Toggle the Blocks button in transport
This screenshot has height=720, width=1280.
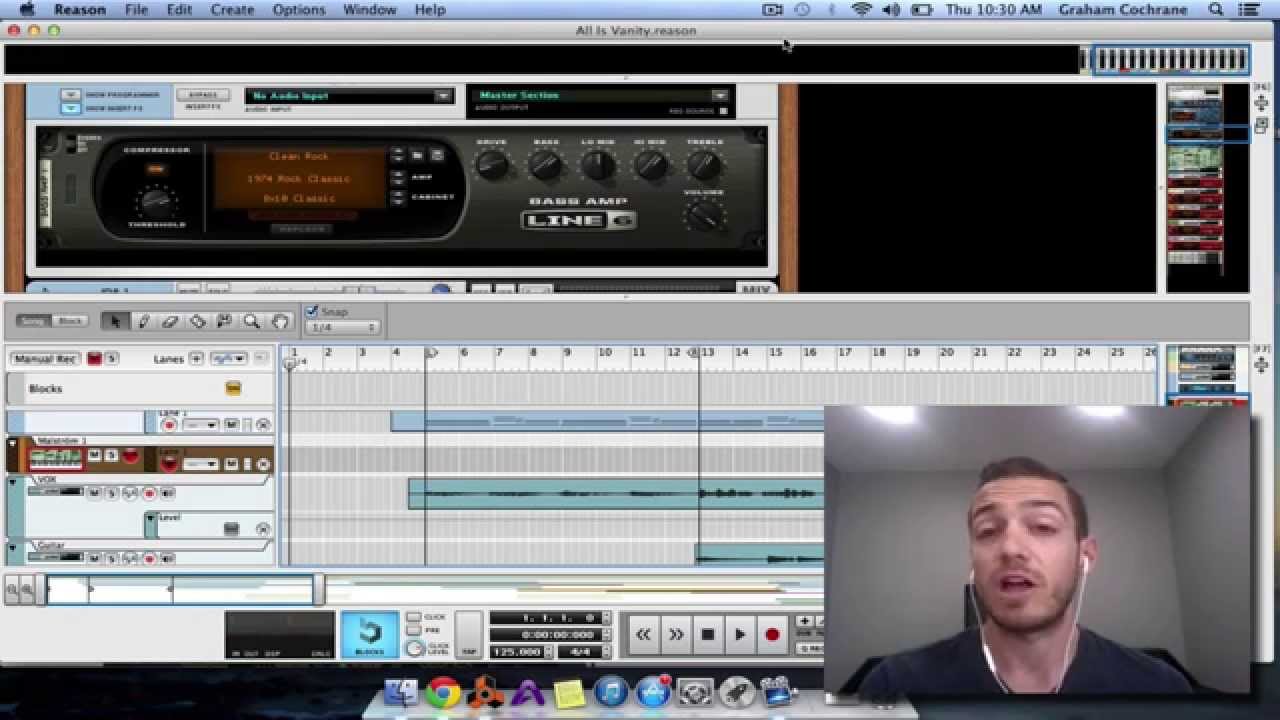point(369,635)
